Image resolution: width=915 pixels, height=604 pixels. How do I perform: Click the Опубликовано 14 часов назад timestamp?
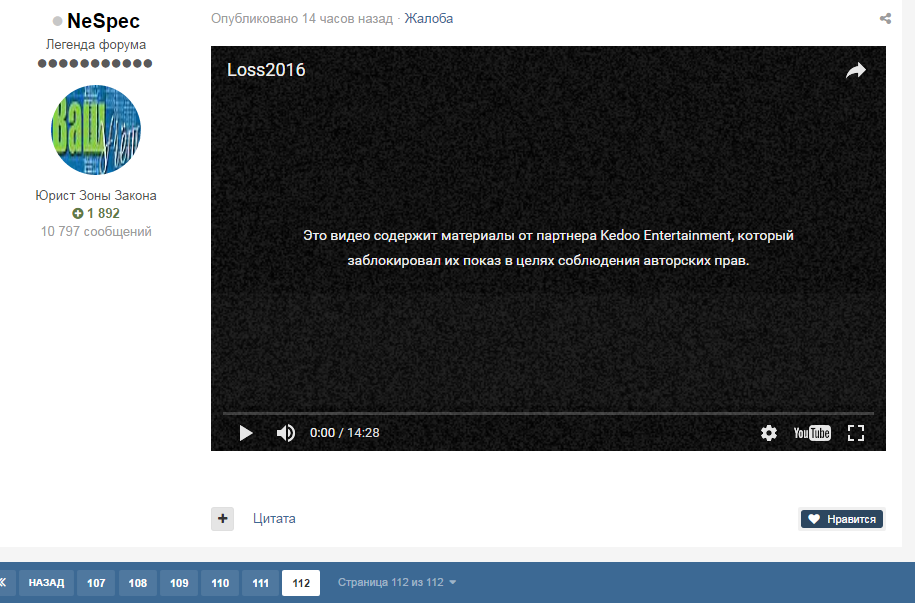point(302,19)
